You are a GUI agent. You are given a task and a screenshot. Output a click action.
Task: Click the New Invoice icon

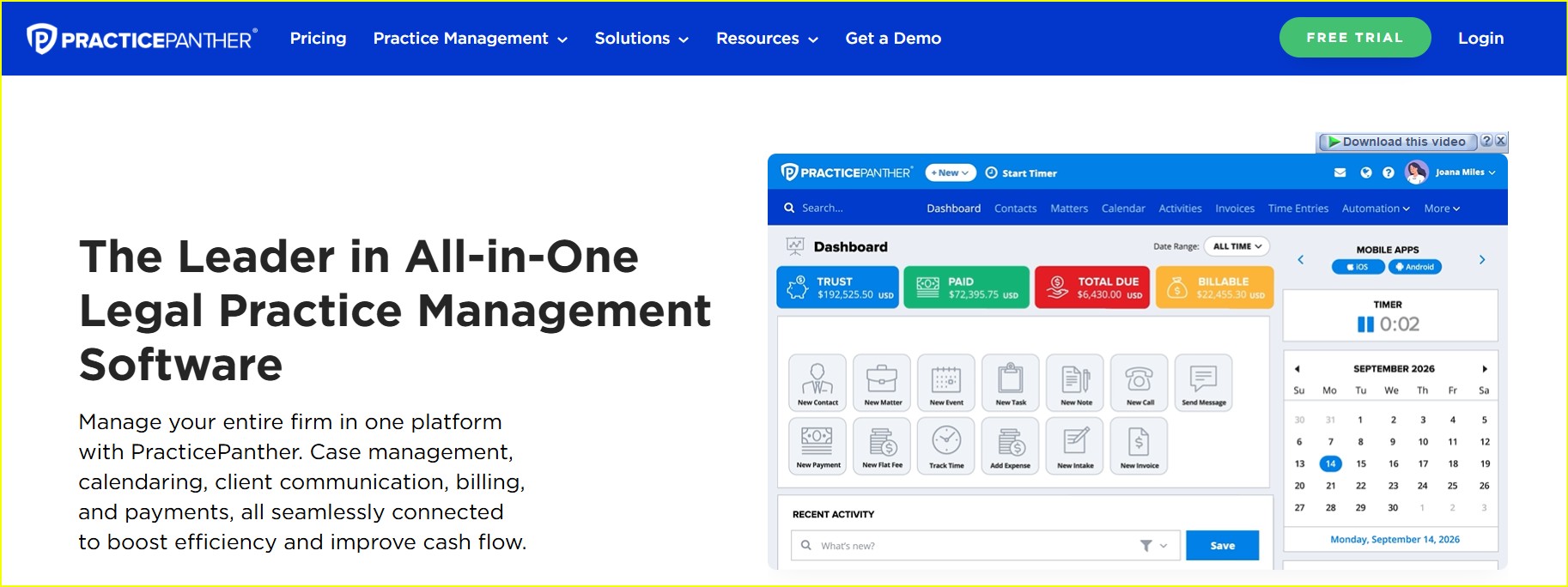pos(1140,446)
